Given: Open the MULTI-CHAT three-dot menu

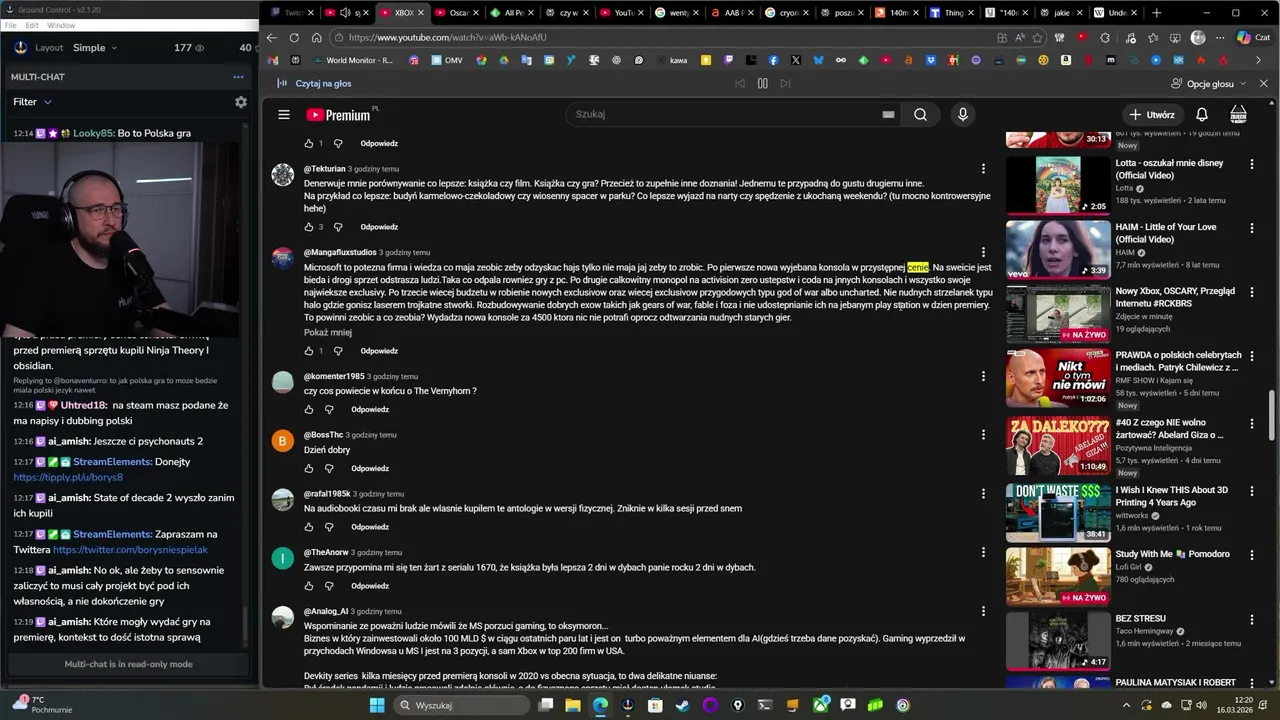Looking at the screenshot, I should coord(238,77).
